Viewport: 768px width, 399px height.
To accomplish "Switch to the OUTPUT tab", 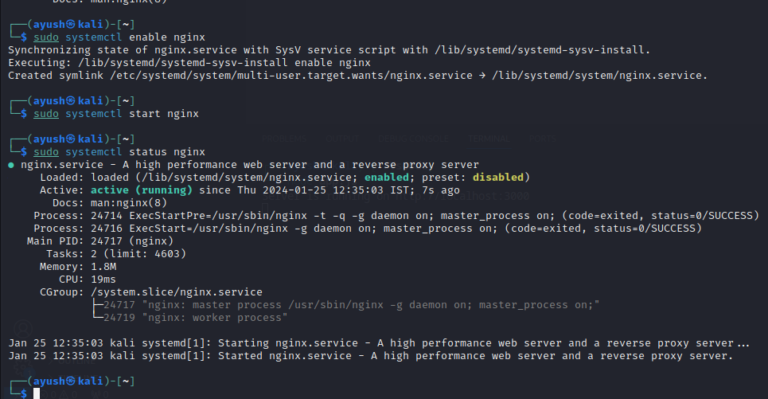I will tap(342, 139).
